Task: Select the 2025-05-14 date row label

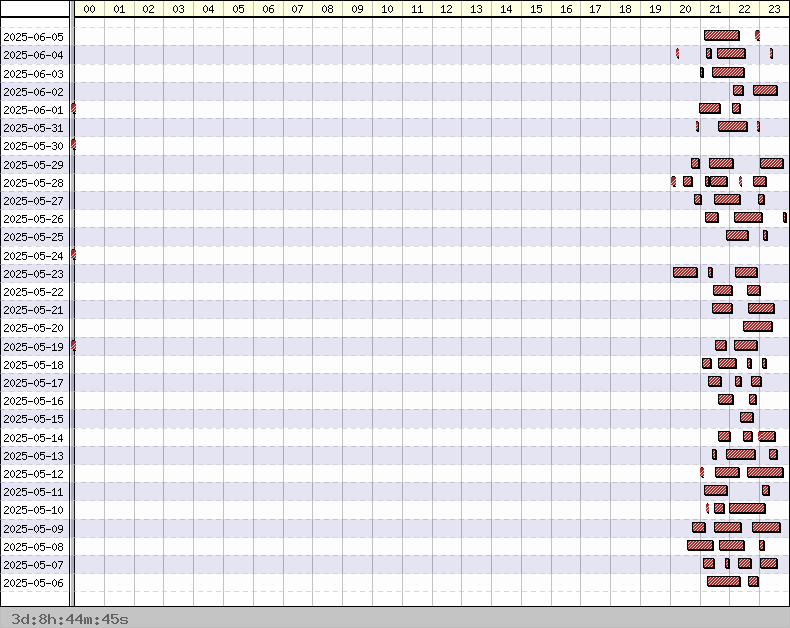Action: click(x=34, y=438)
